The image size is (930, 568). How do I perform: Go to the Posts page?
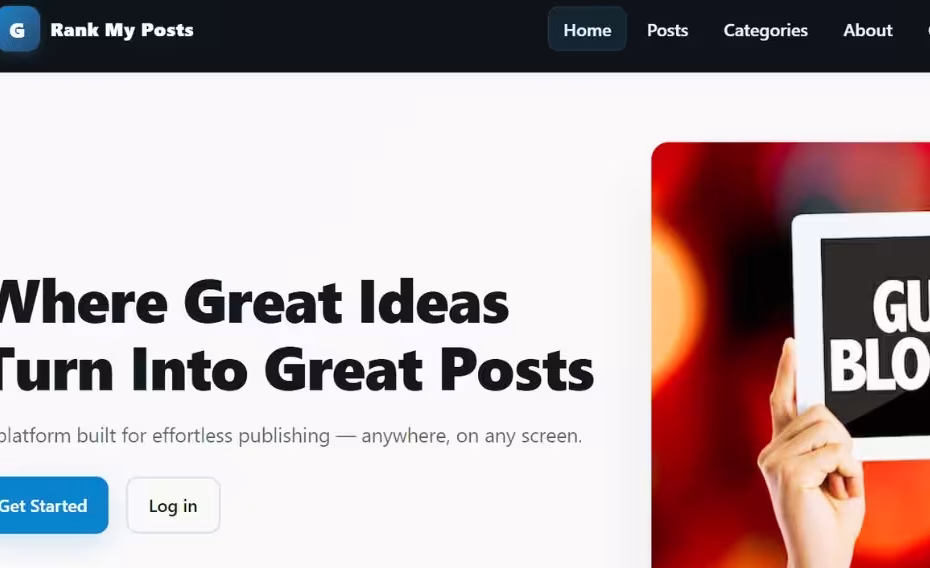tap(667, 30)
